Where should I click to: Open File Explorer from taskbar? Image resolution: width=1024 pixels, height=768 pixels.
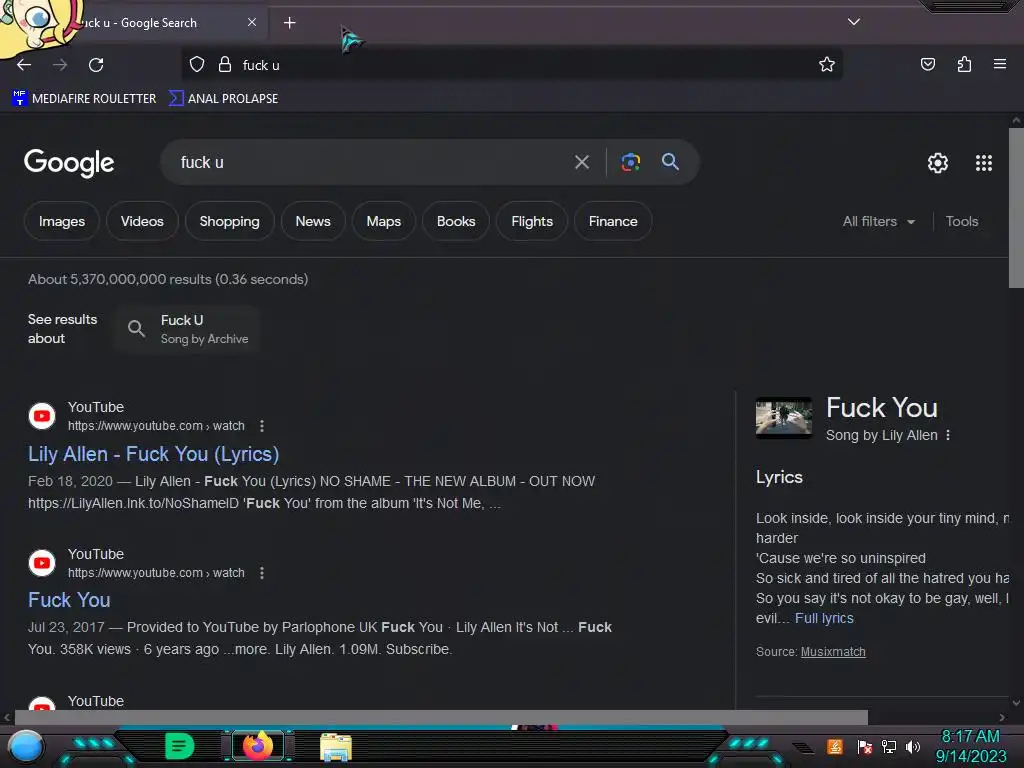coord(336,746)
